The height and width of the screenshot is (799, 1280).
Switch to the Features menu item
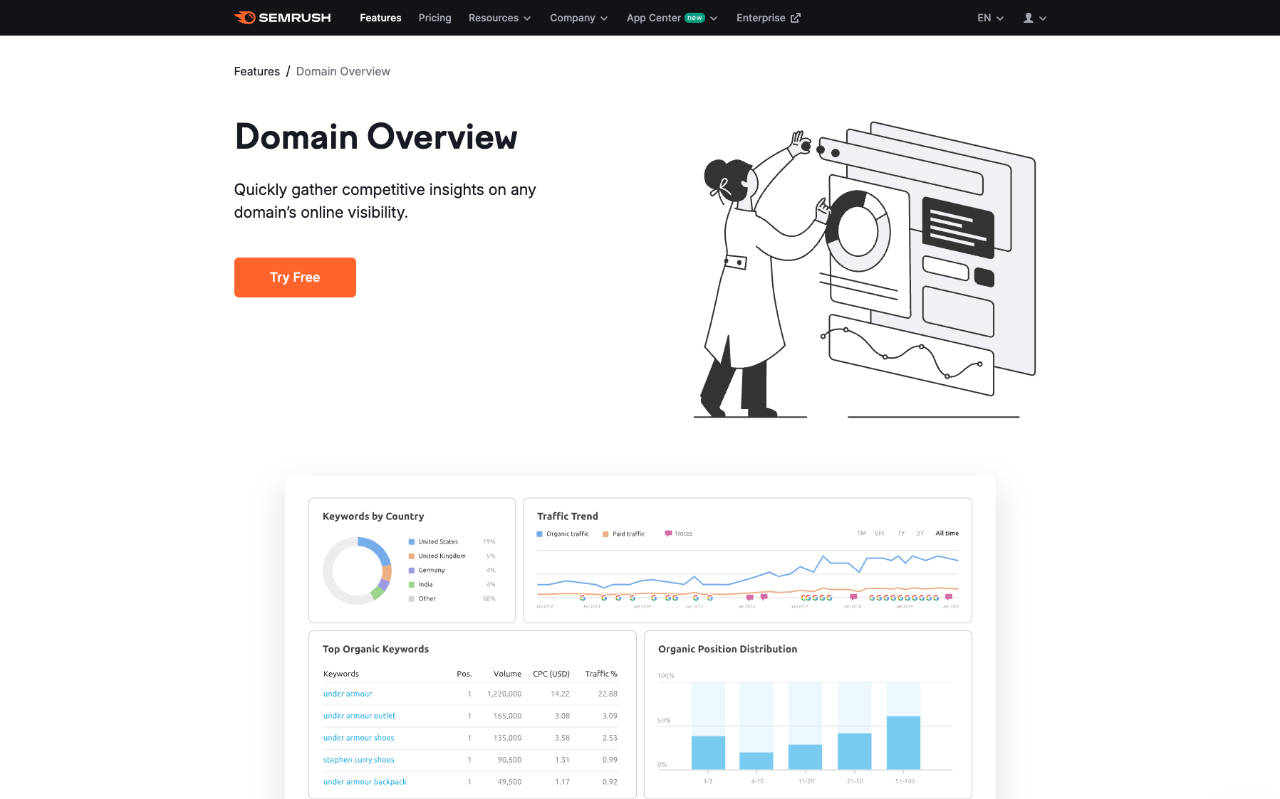pos(380,17)
